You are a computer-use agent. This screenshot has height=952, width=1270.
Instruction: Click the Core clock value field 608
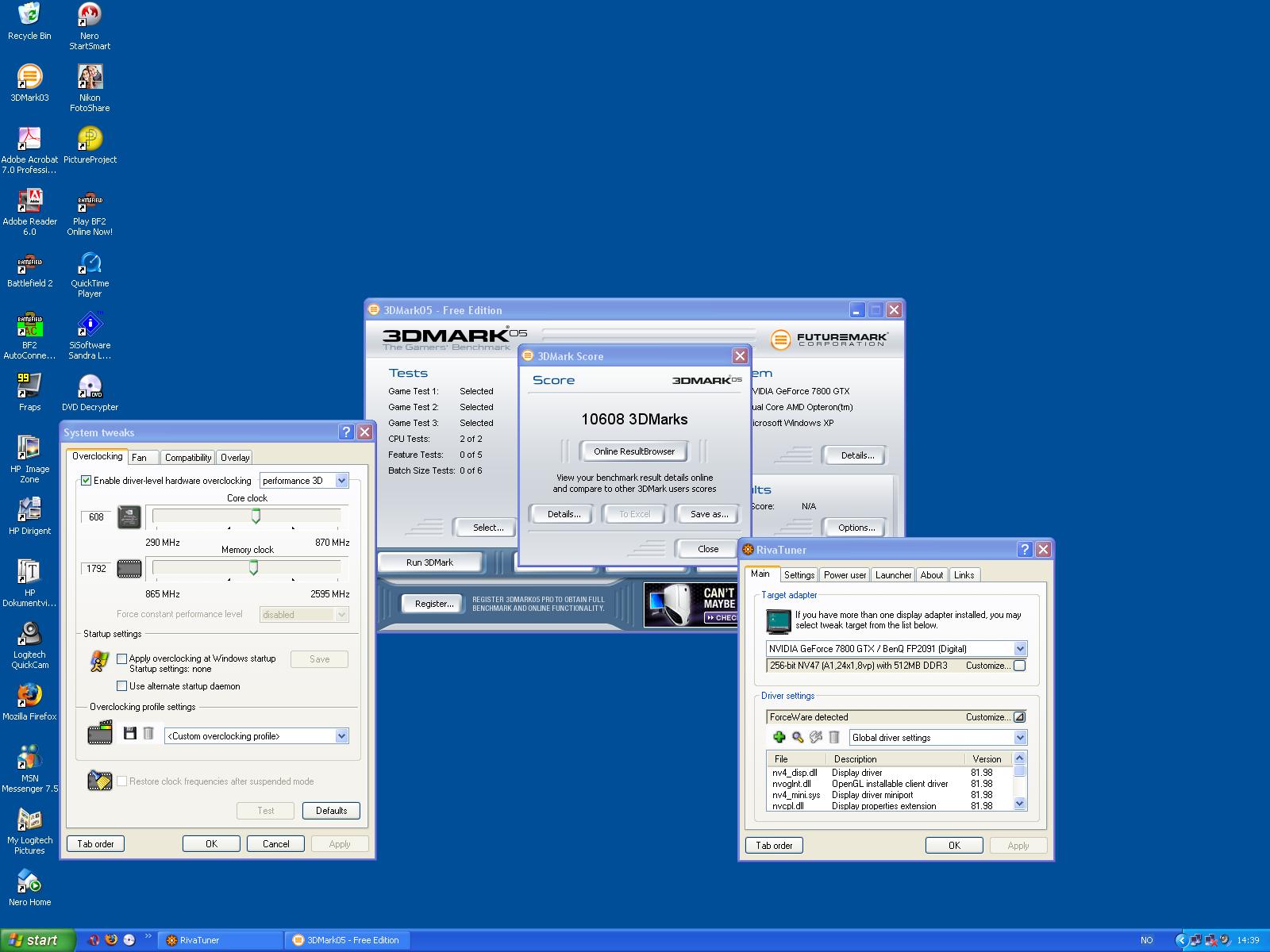(x=96, y=517)
